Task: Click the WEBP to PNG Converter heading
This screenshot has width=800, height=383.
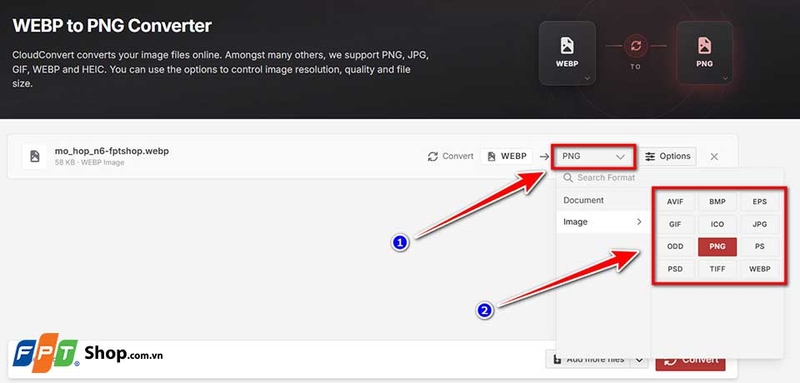Action: pos(112,25)
